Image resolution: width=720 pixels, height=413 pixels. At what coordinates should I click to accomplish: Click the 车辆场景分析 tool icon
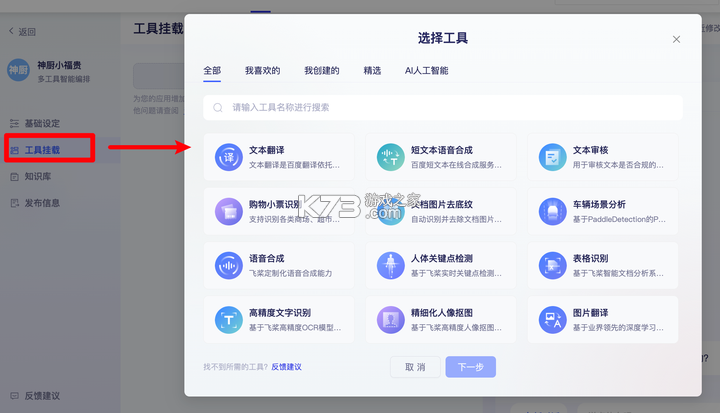(552, 211)
